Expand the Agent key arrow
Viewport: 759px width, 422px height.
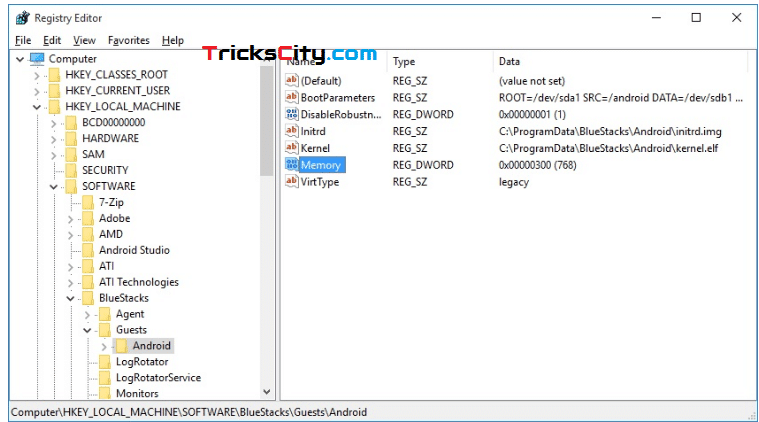tap(88, 315)
